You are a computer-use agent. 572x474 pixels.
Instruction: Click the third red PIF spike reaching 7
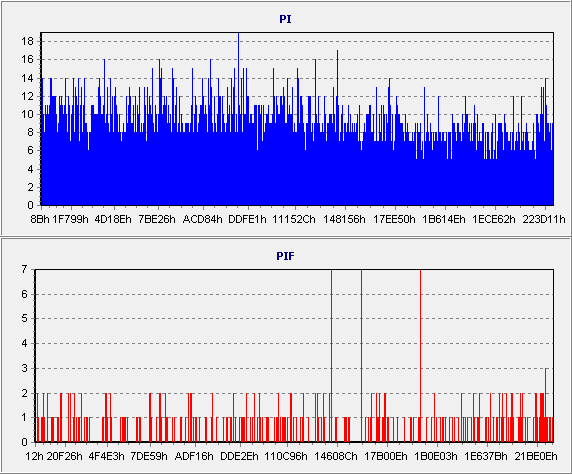click(421, 356)
